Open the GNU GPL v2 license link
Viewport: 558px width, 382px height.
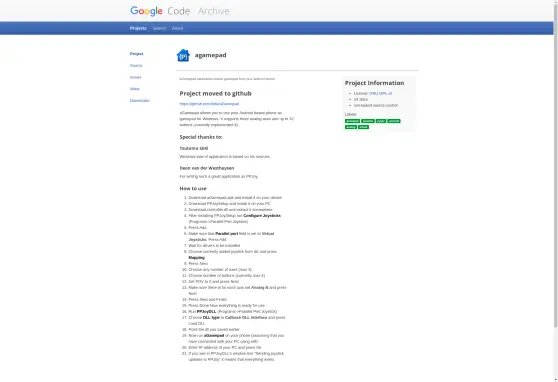coord(380,93)
